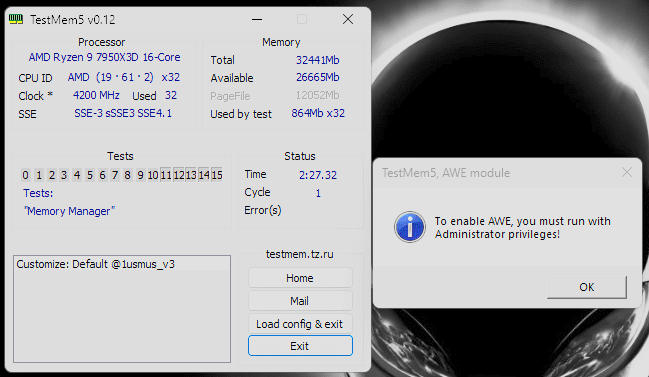Select test number 4 box
Screen dimensions: 649x377
coord(77,175)
